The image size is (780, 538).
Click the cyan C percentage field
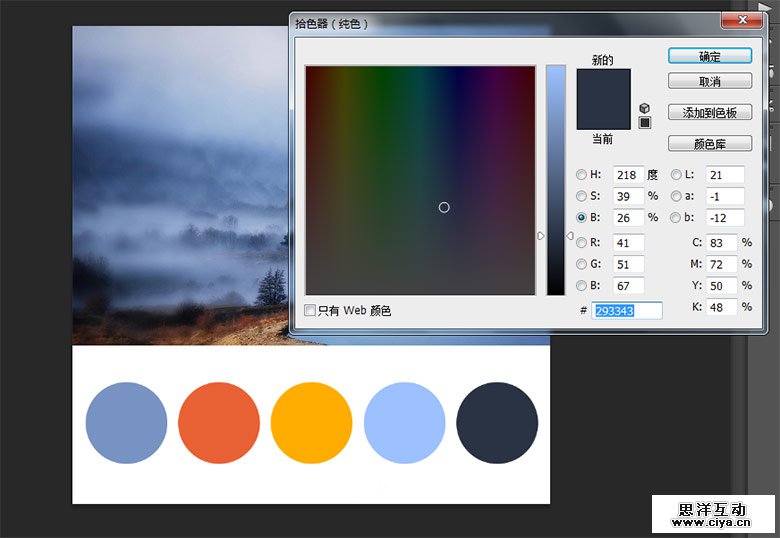pos(721,243)
